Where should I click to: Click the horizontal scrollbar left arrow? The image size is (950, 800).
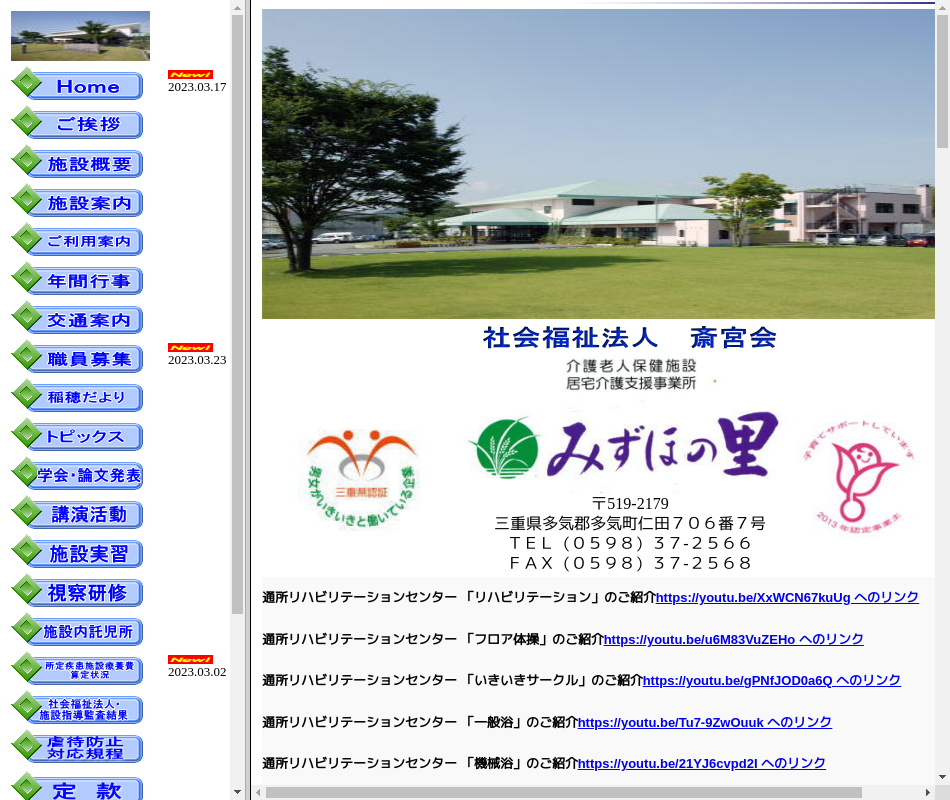(258, 792)
